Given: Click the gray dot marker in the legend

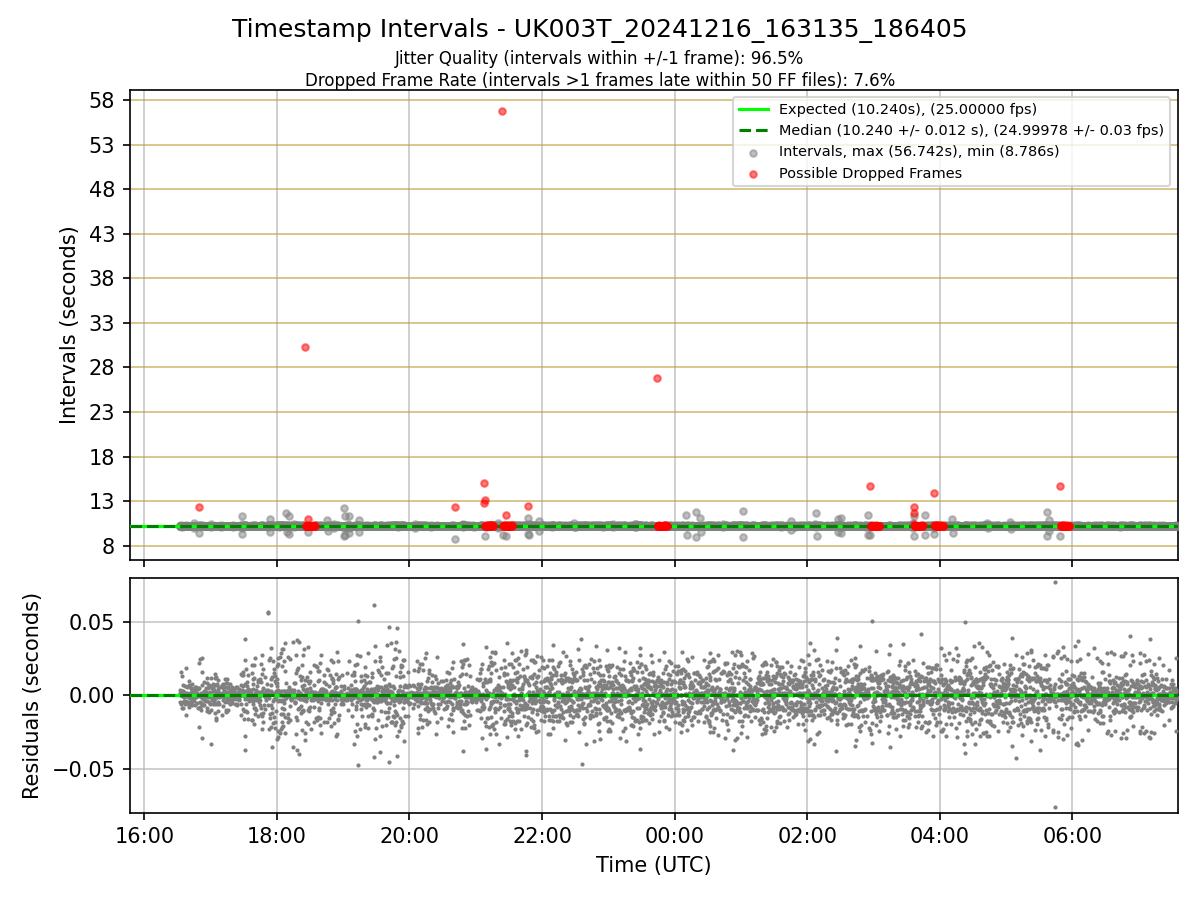Looking at the screenshot, I should tap(753, 152).
